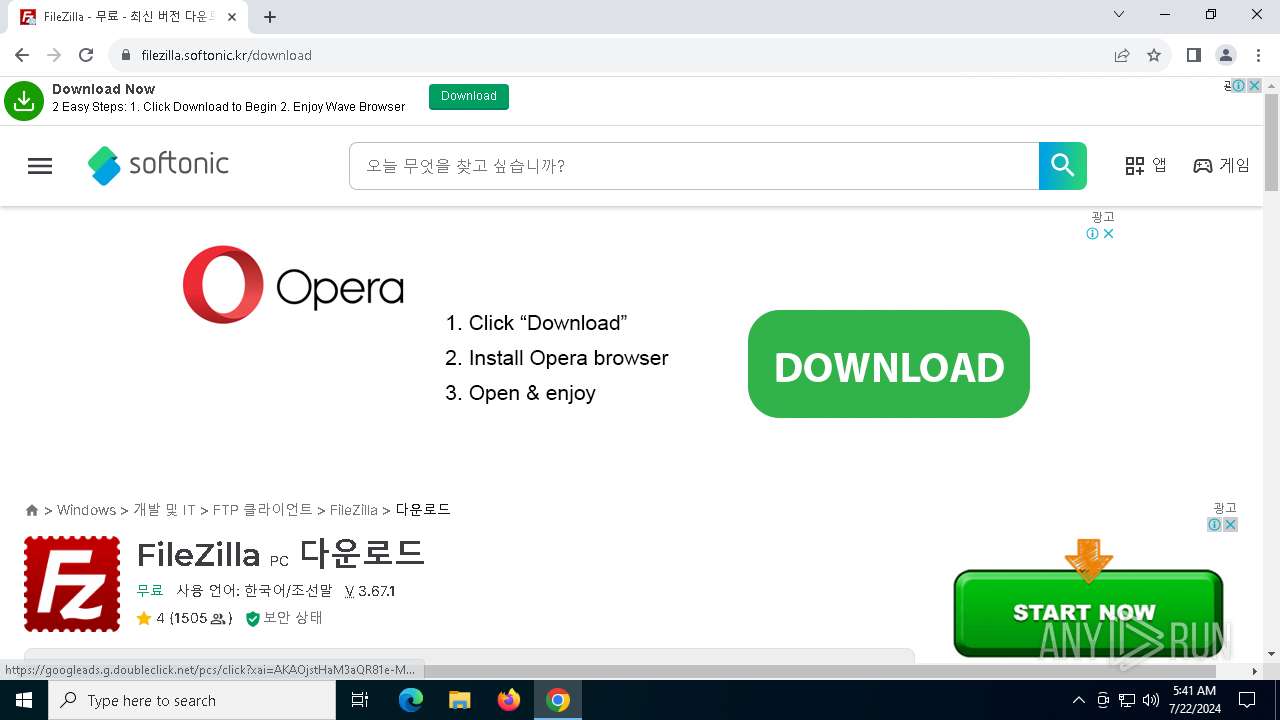The height and width of the screenshot is (720, 1280).
Task: Click the top banner ad info icon
Action: [1238, 86]
